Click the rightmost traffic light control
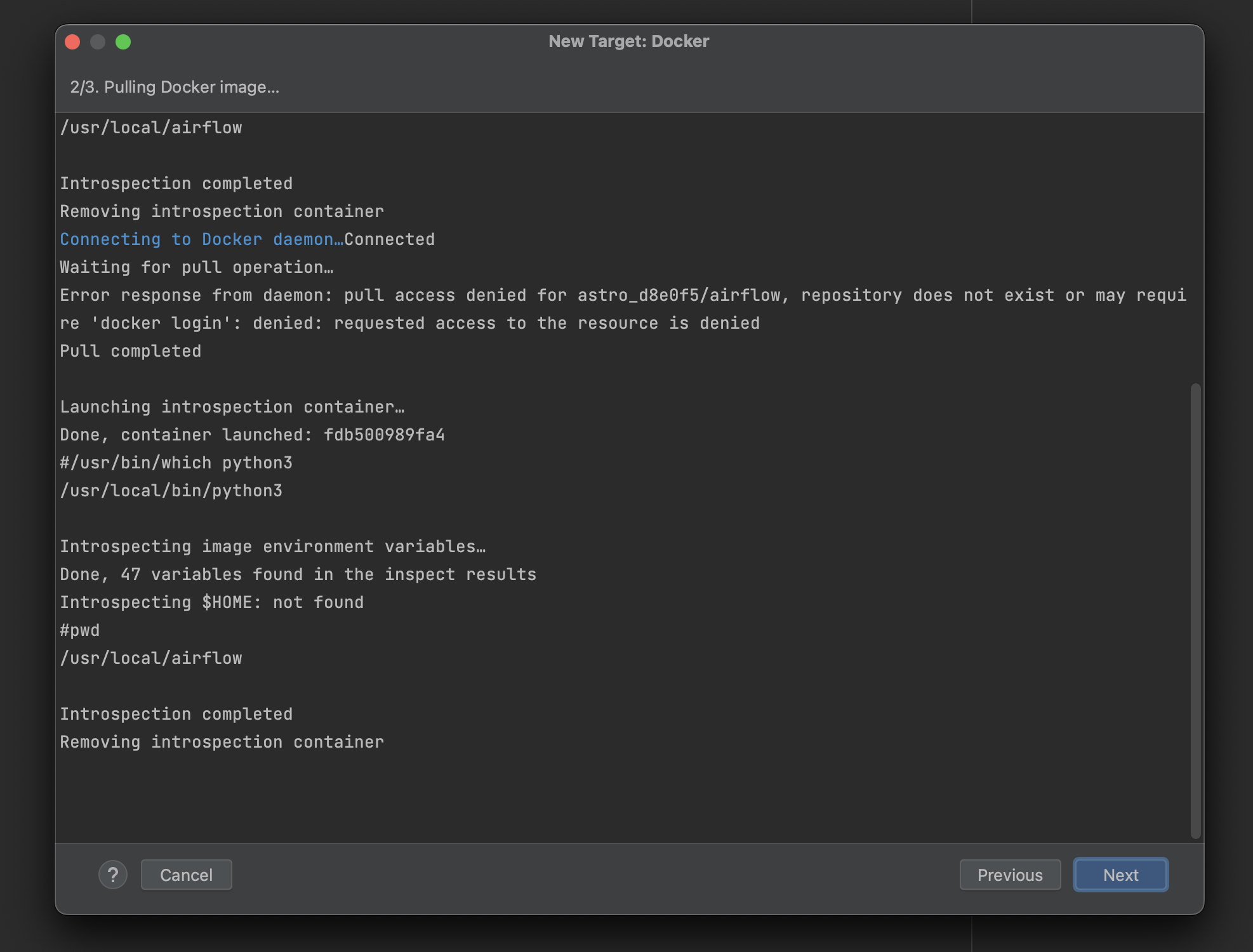 124,41
